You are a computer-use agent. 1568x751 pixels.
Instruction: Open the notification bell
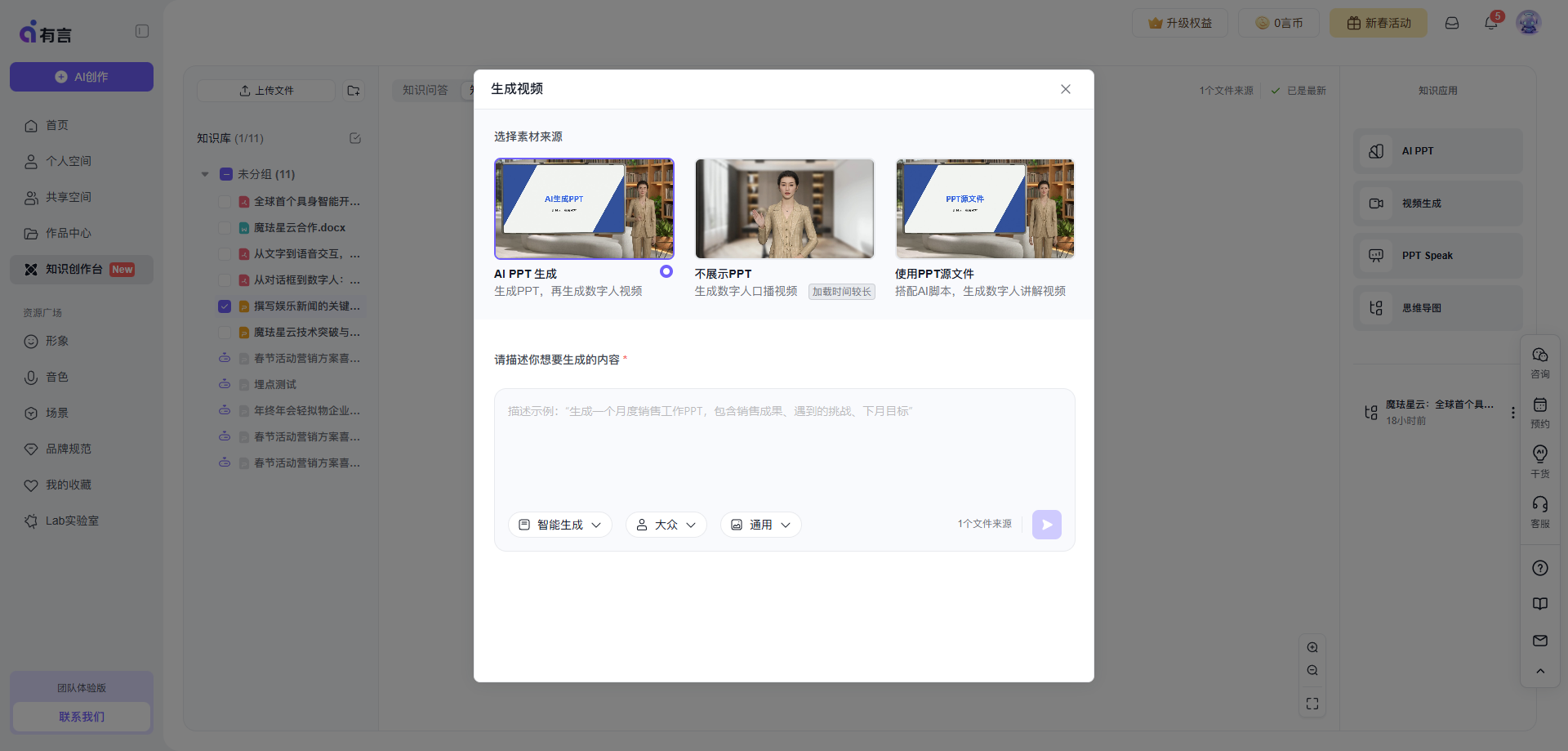point(1490,23)
